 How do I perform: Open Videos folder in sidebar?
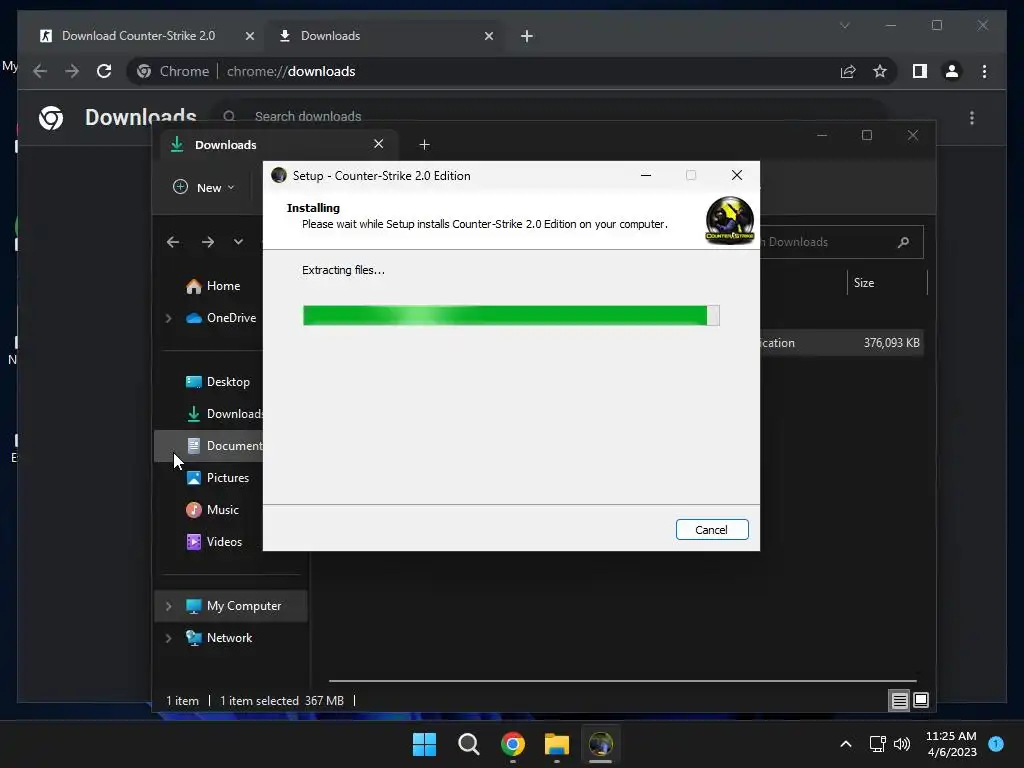click(214, 542)
